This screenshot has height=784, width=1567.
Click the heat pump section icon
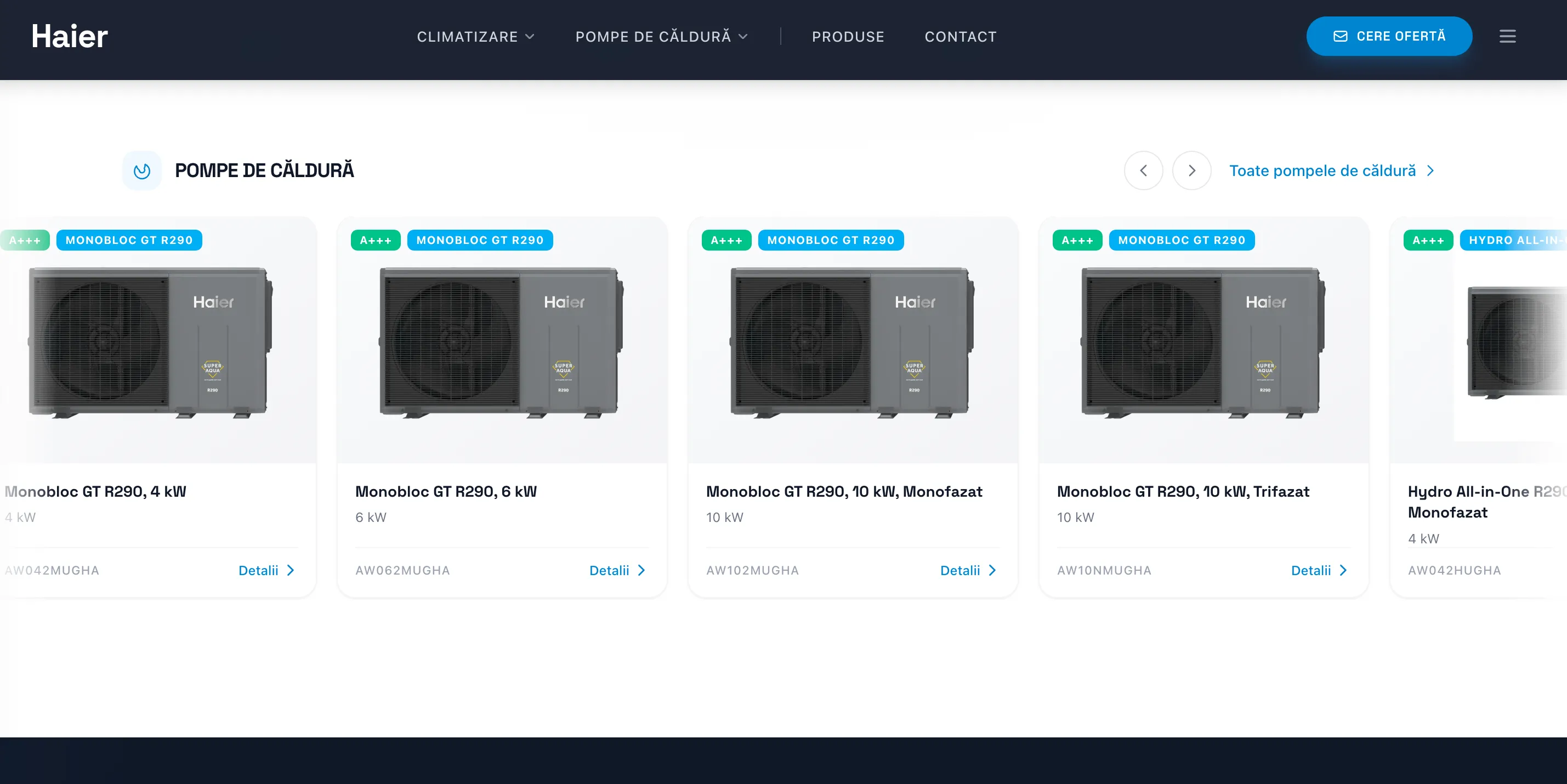click(142, 171)
